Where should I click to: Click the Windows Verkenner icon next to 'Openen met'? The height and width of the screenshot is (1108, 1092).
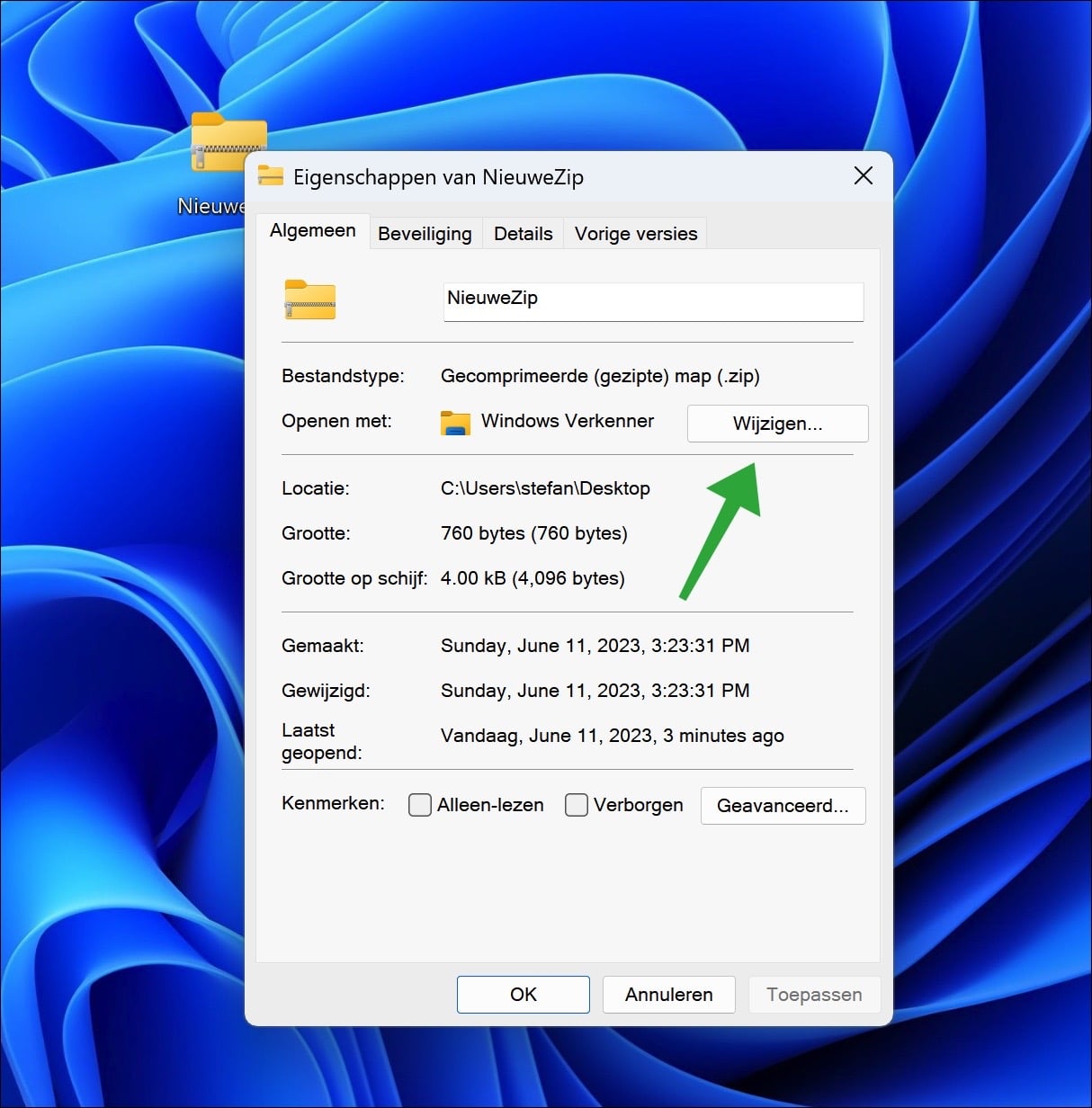455,422
